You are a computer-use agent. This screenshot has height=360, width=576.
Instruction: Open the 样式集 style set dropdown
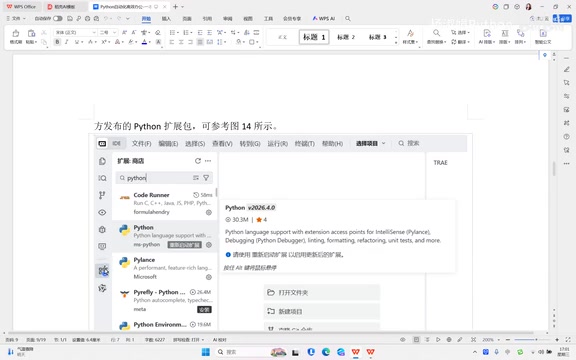[x=410, y=37]
